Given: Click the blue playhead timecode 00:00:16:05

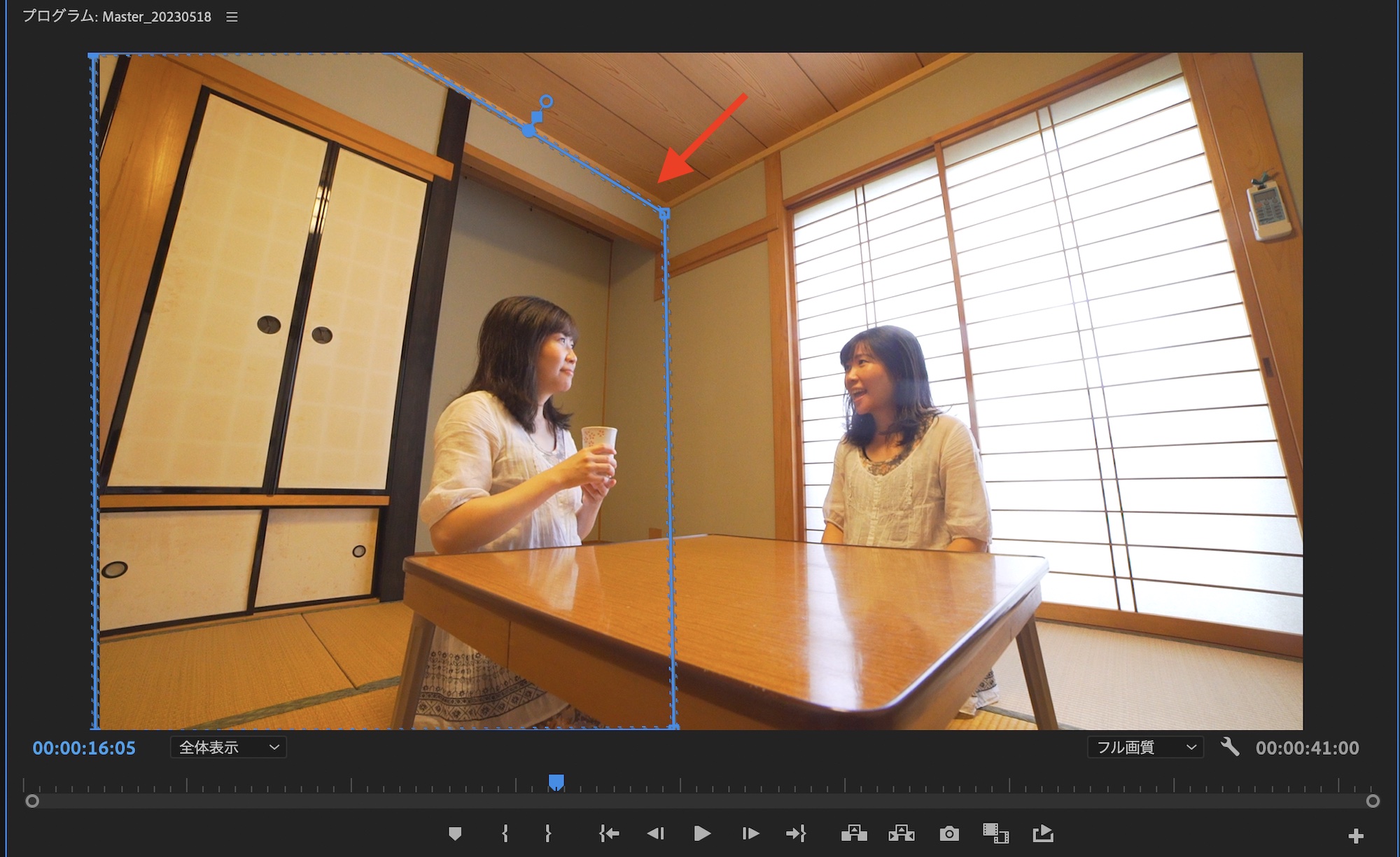Looking at the screenshot, I should 84,748.
